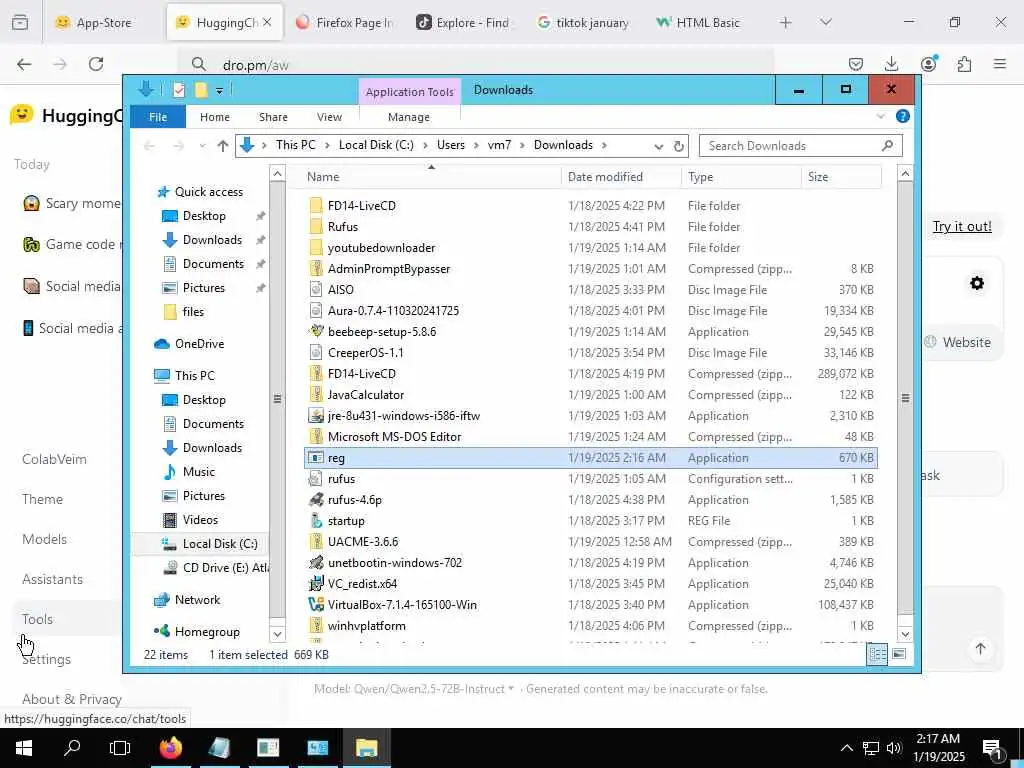Image resolution: width=1024 pixels, height=768 pixels.
Task: Open Firefox from the Windows taskbar
Action: pyautogui.click(x=171, y=748)
